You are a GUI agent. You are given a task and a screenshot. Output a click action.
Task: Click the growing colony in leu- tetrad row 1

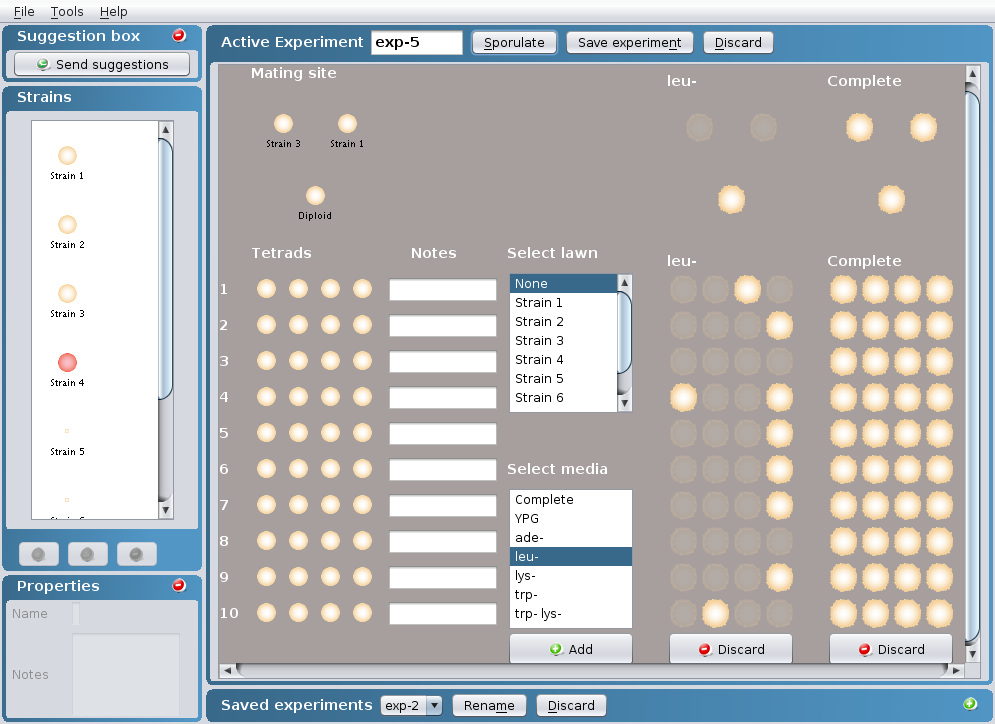pos(748,289)
